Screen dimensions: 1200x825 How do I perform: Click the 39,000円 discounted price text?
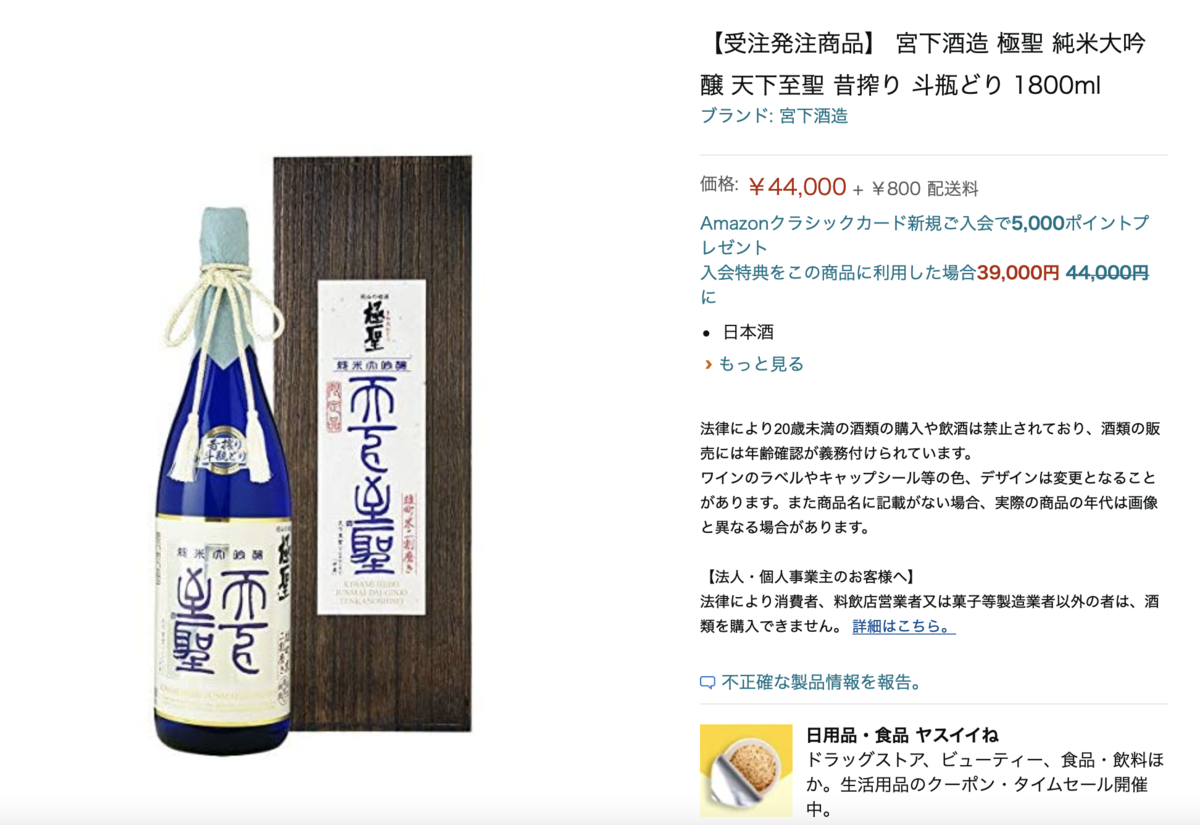tap(1018, 272)
